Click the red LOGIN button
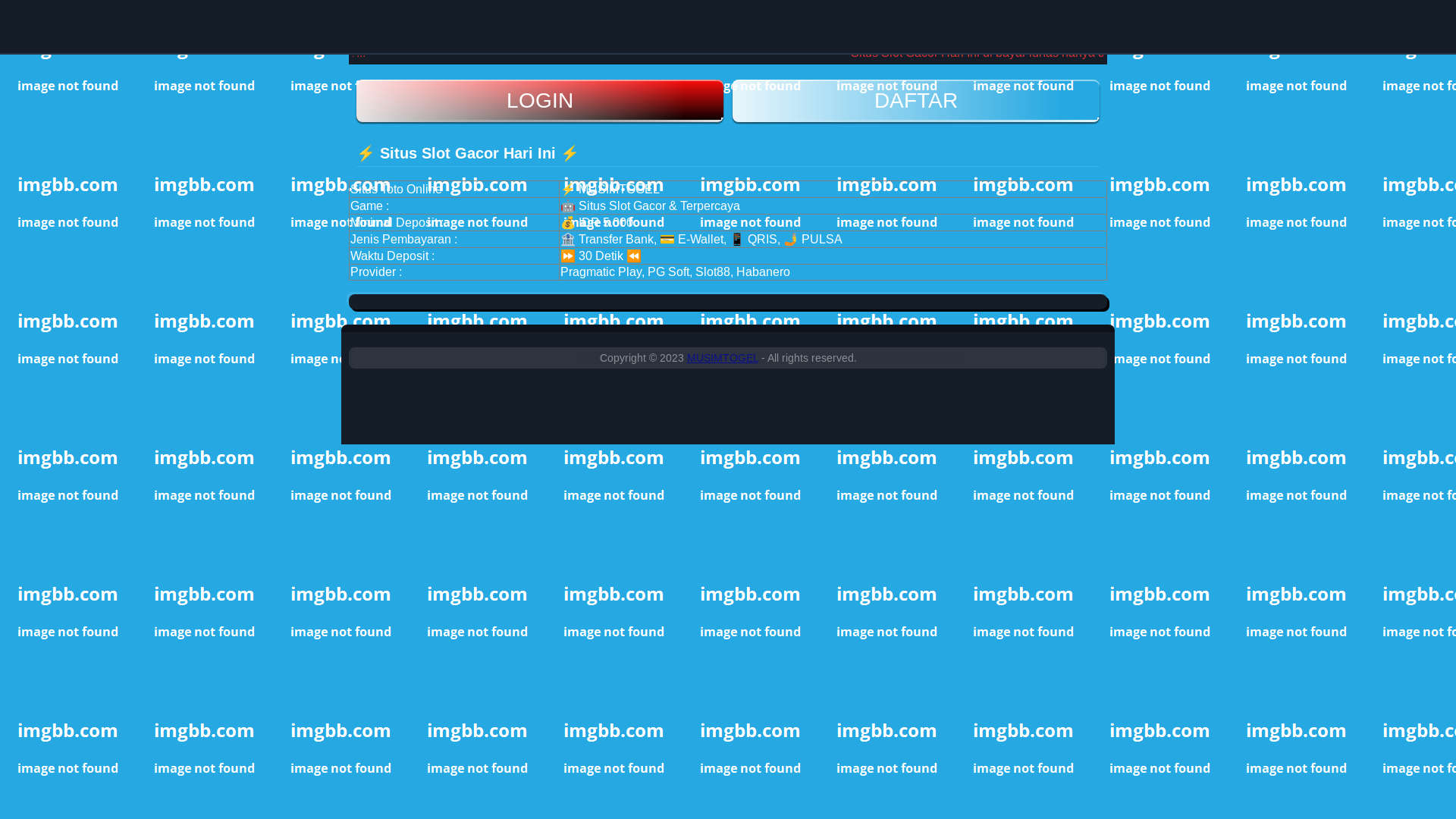1456x819 pixels. pyautogui.click(x=540, y=101)
